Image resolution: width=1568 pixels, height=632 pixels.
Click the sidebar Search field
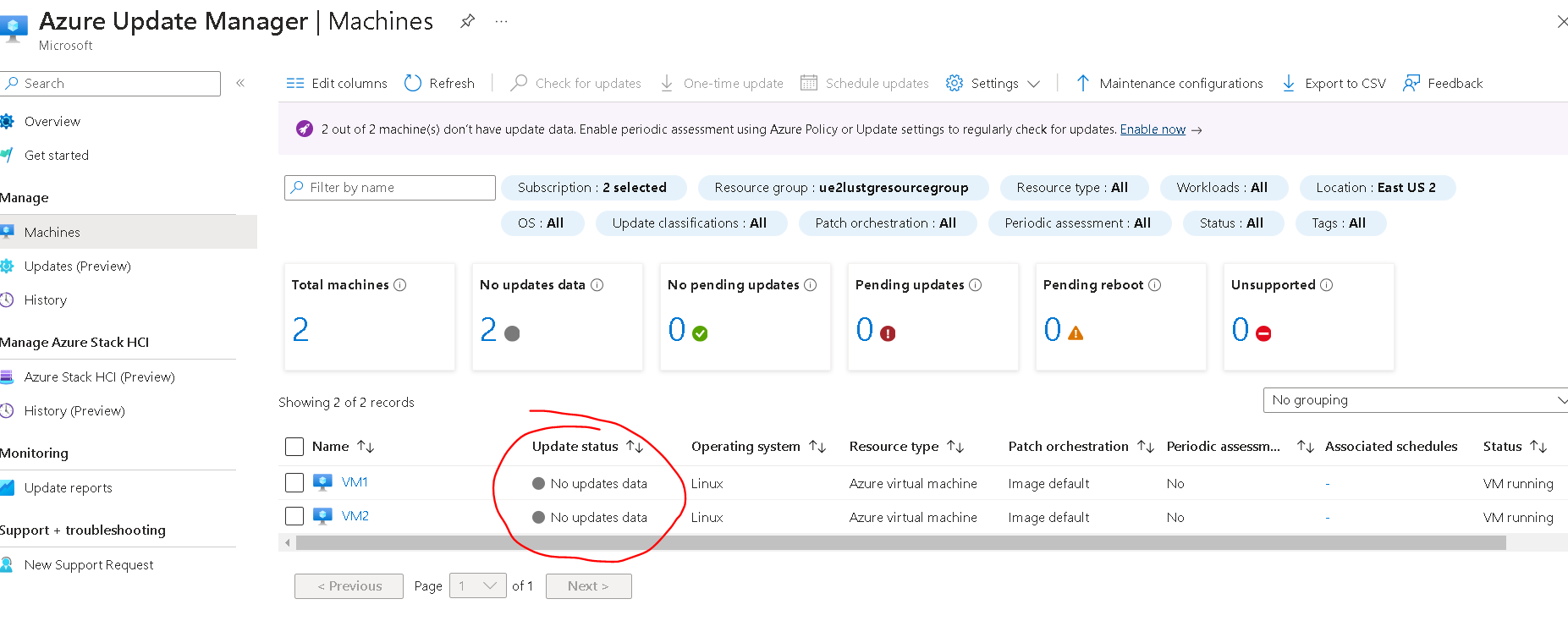(111, 84)
